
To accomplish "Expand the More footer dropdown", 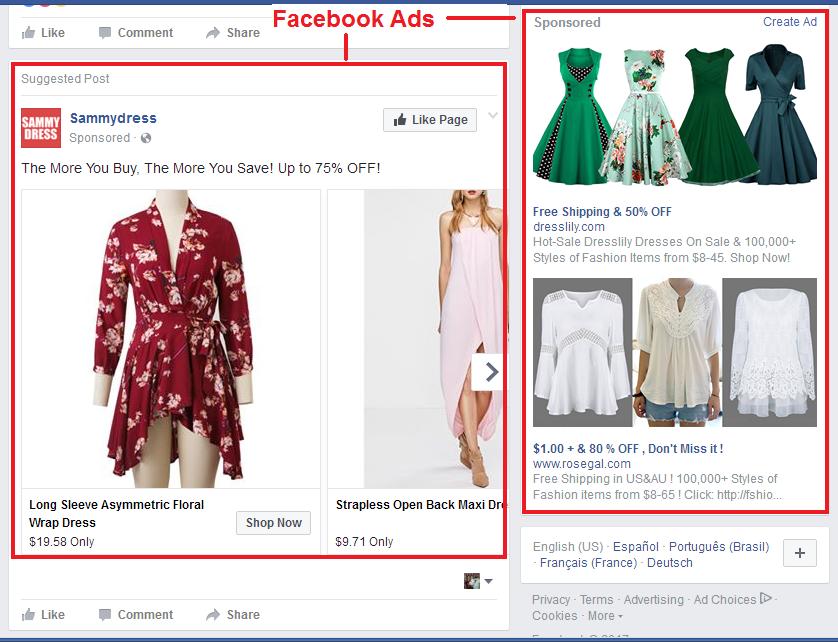I will tap(605, 616).
